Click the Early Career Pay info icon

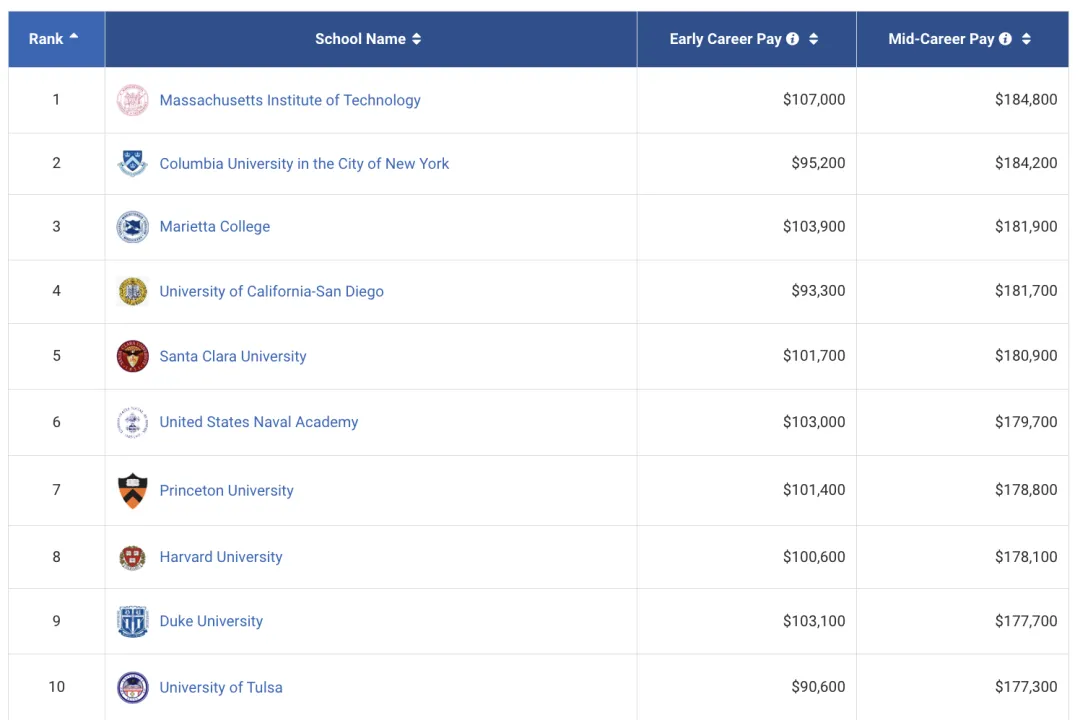[x=793, y=39]
